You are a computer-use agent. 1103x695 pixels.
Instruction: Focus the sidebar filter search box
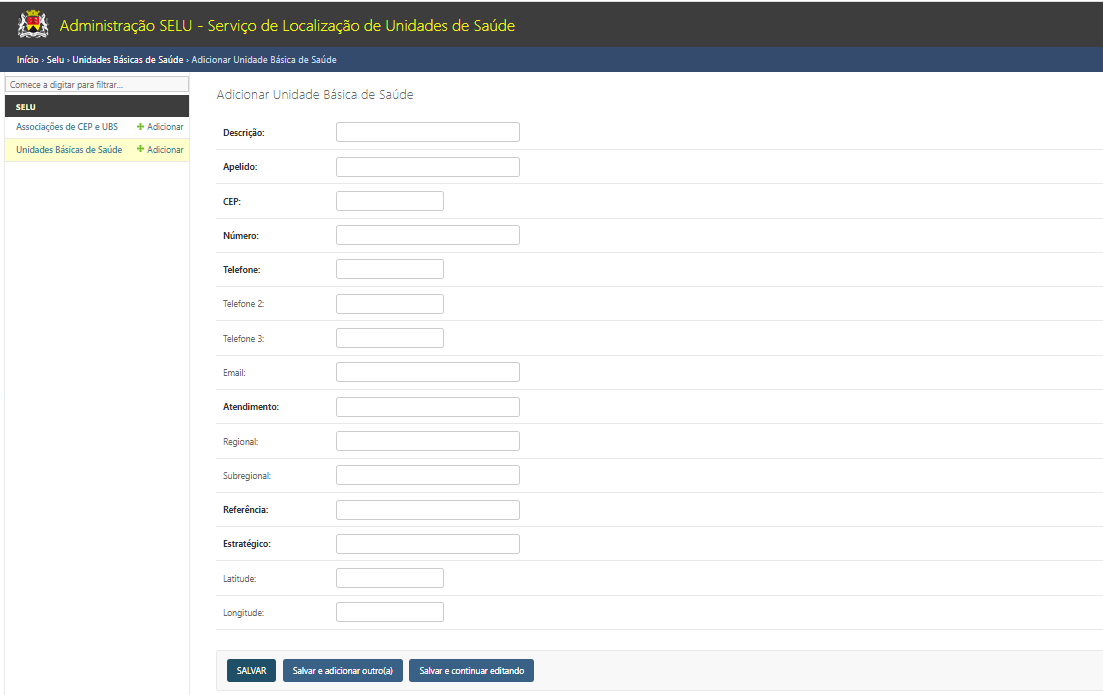pos(97,85)
